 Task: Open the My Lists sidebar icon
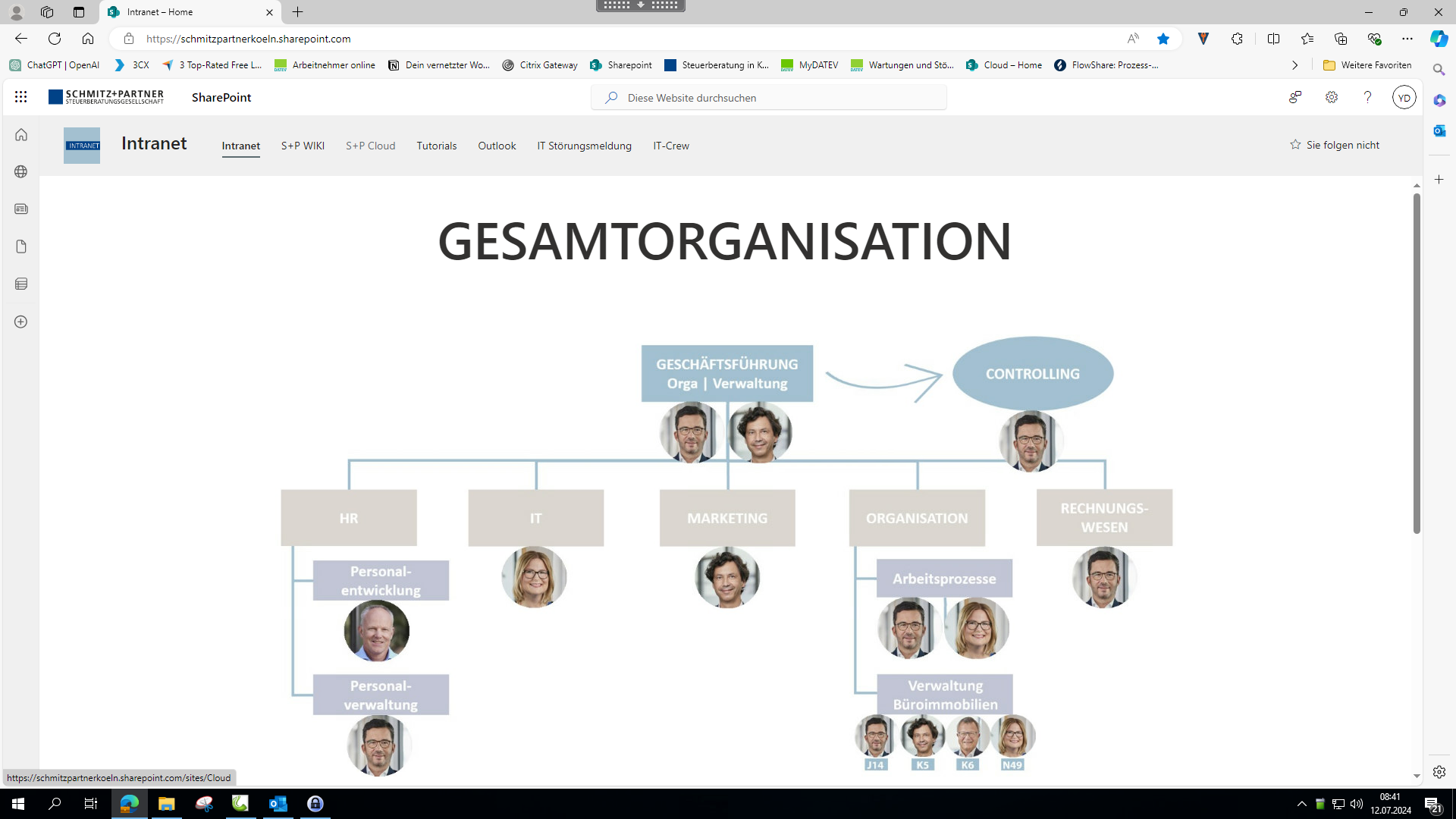[21, 284]
